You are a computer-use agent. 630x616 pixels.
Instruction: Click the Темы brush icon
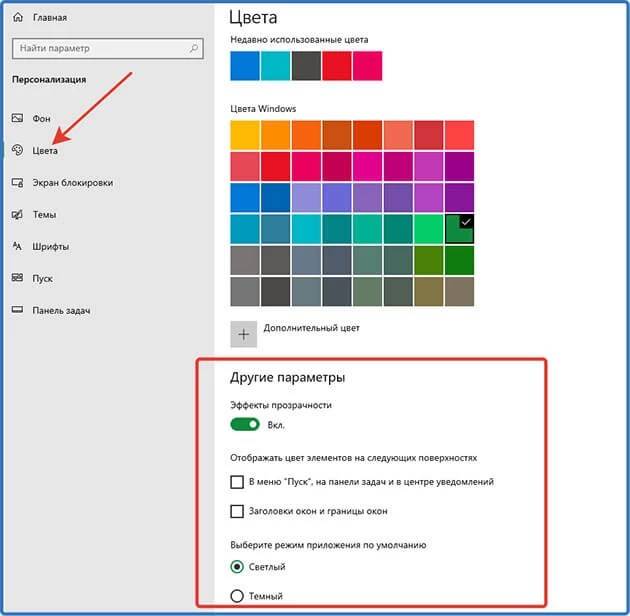pyautogui.click(x=17, y=214)
